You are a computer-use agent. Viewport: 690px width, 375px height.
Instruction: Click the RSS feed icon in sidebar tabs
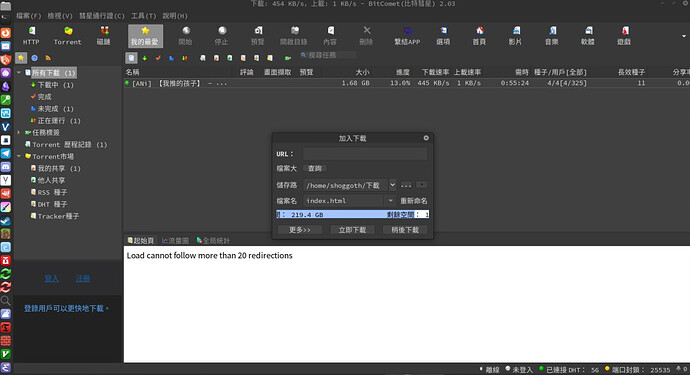[x=48, y=58]
